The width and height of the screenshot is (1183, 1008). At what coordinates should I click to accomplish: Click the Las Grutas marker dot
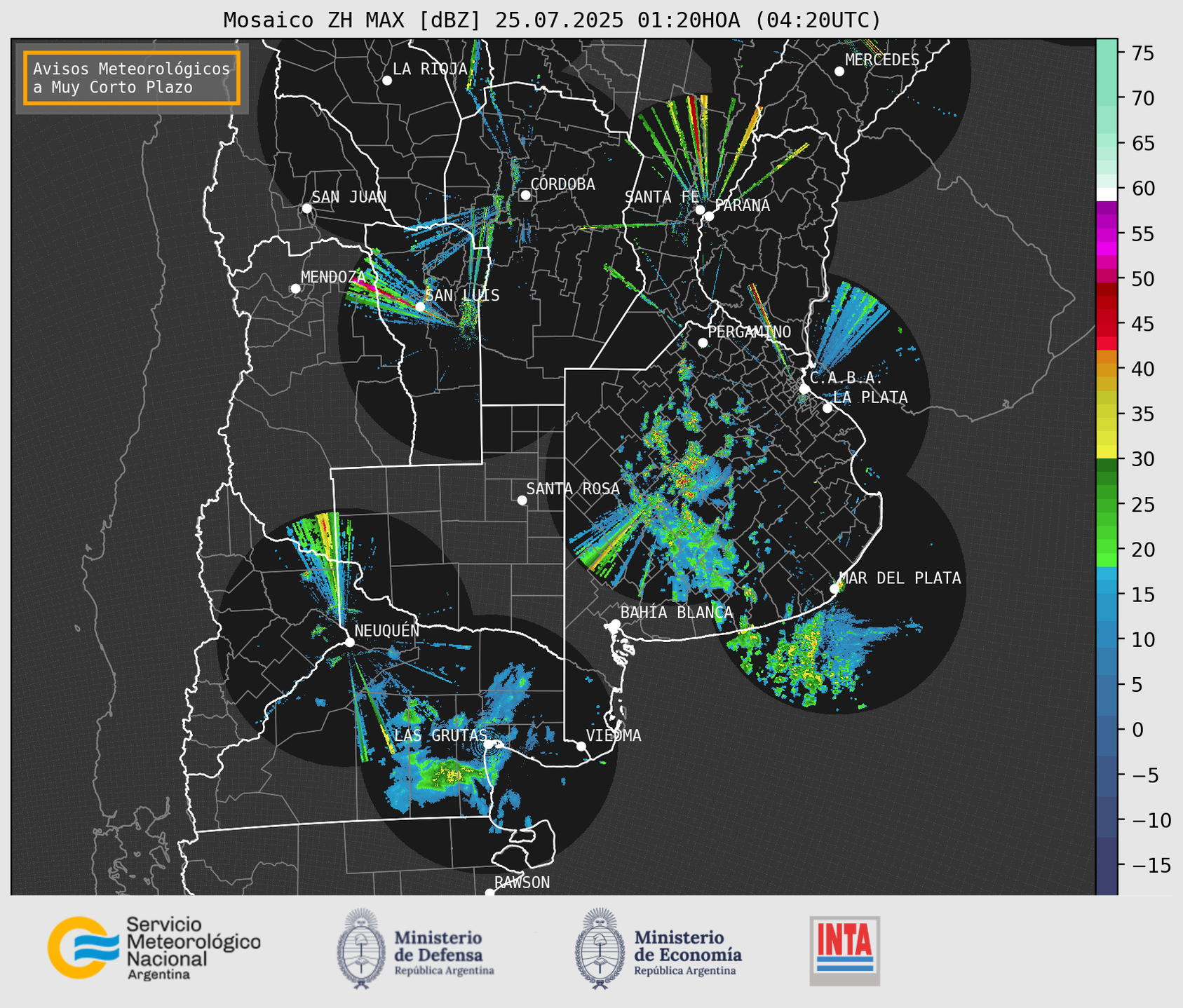coord(489,744)
